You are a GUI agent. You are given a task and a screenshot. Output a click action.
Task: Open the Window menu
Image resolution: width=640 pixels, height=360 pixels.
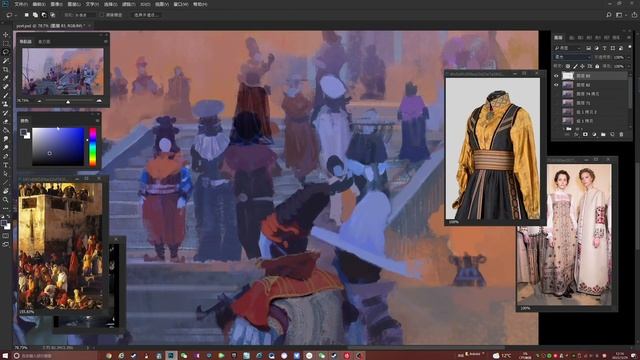pyautogui.click(x=181, y=4)
